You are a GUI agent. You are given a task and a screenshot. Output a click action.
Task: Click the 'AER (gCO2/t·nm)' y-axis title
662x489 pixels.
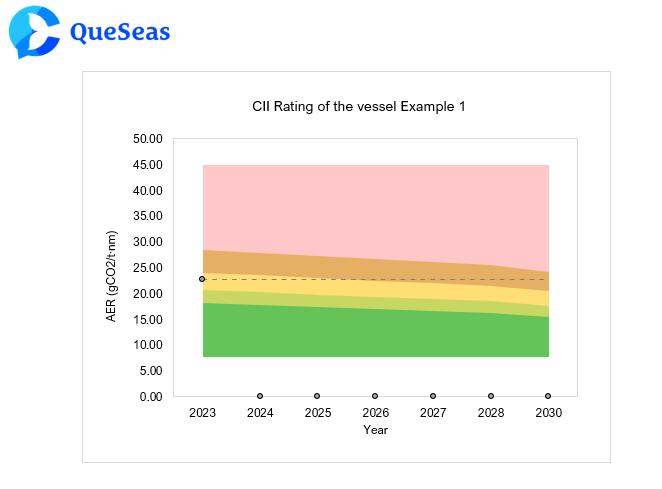(112, 277)
